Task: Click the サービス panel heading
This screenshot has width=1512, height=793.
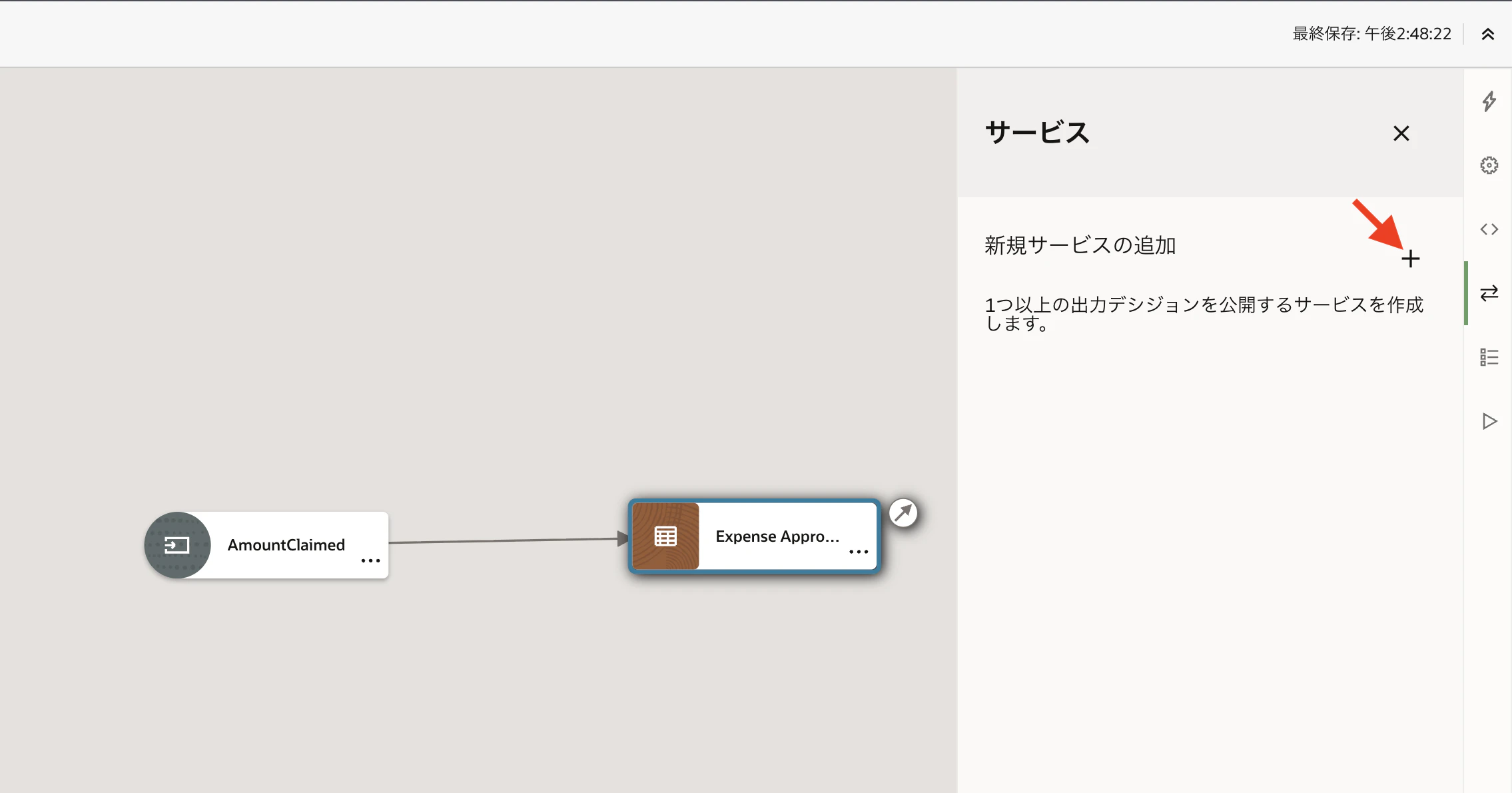Action: click(x=1037, y=133)
